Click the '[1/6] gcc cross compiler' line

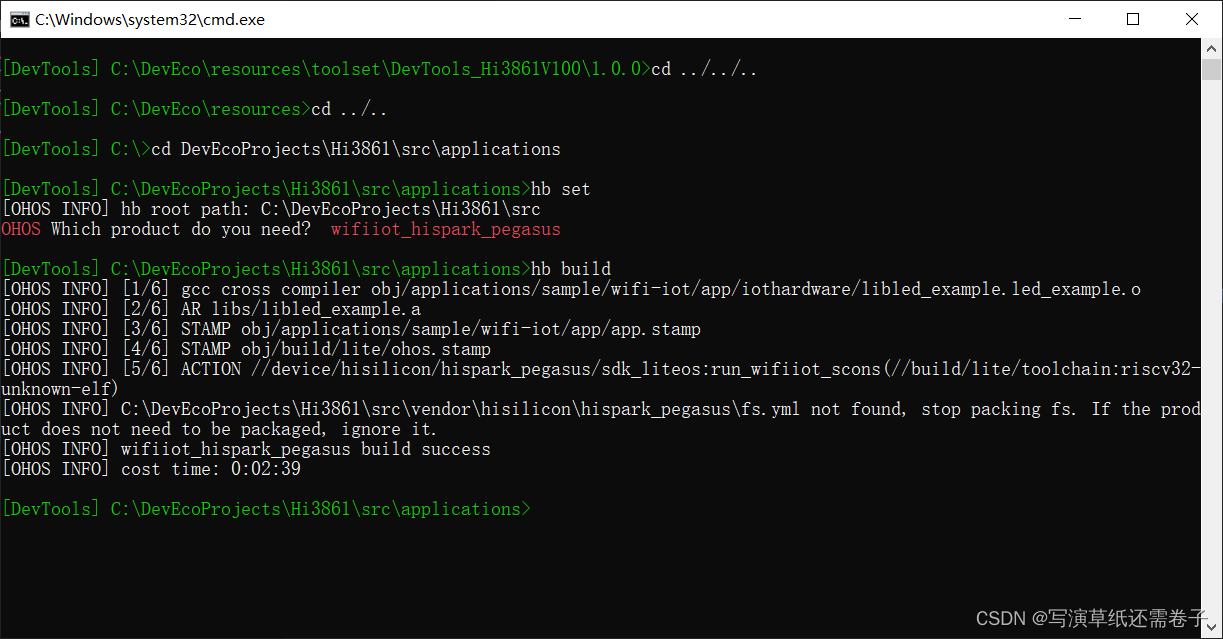(571, 289)
